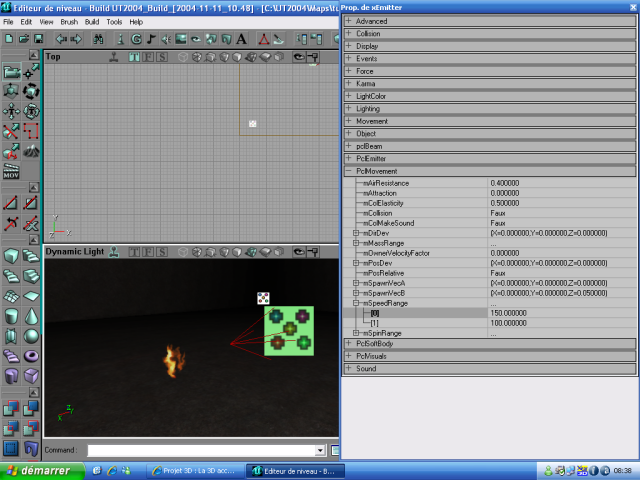Click the Add brush icon

tap(11, 408)
